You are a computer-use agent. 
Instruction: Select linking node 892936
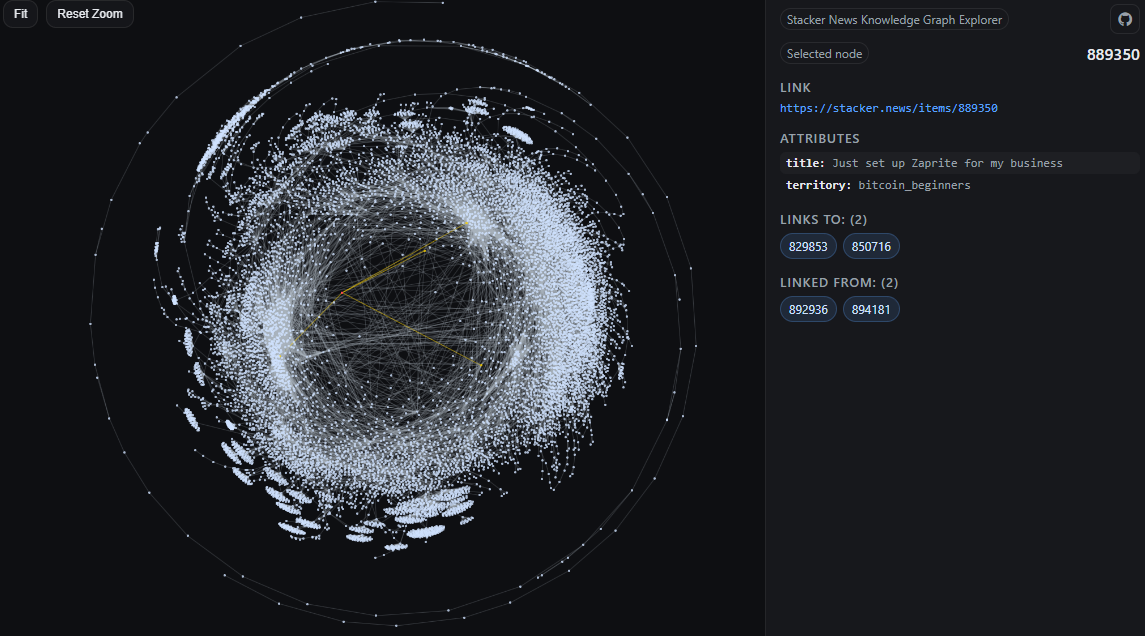click(808, 310)
